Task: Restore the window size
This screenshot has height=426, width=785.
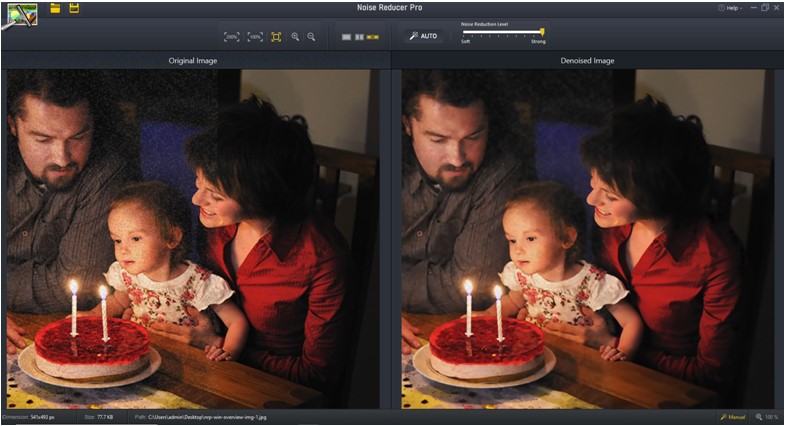Action: pyautogui.click(x=765, y=8)
